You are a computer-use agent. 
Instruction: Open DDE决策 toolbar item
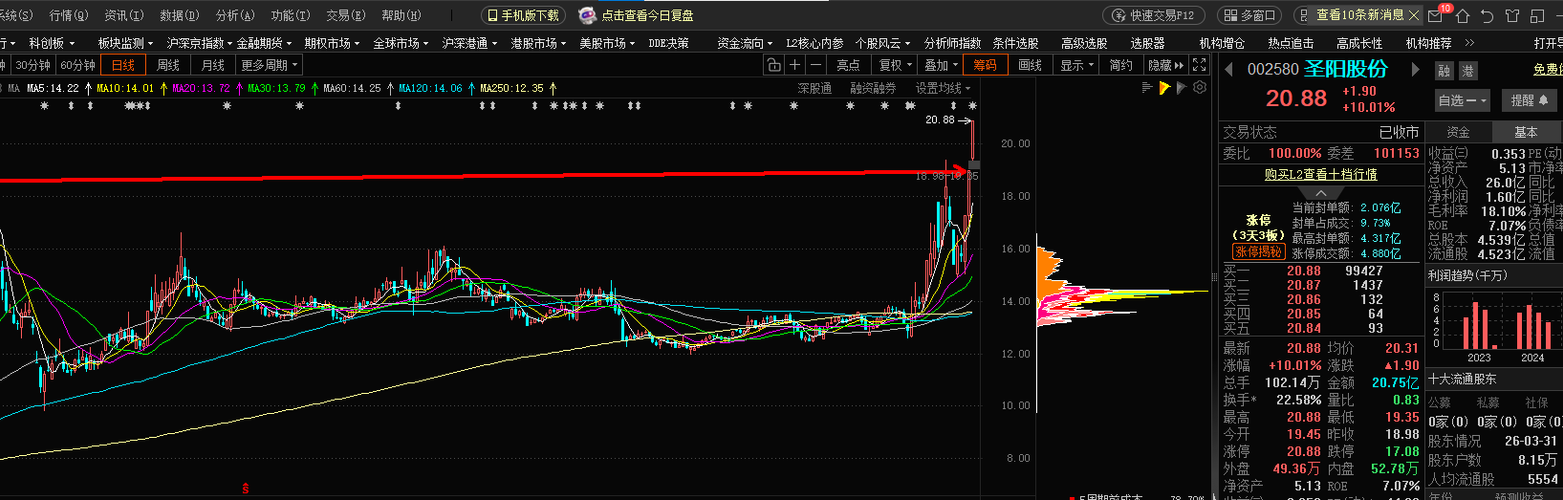(668, 43)
